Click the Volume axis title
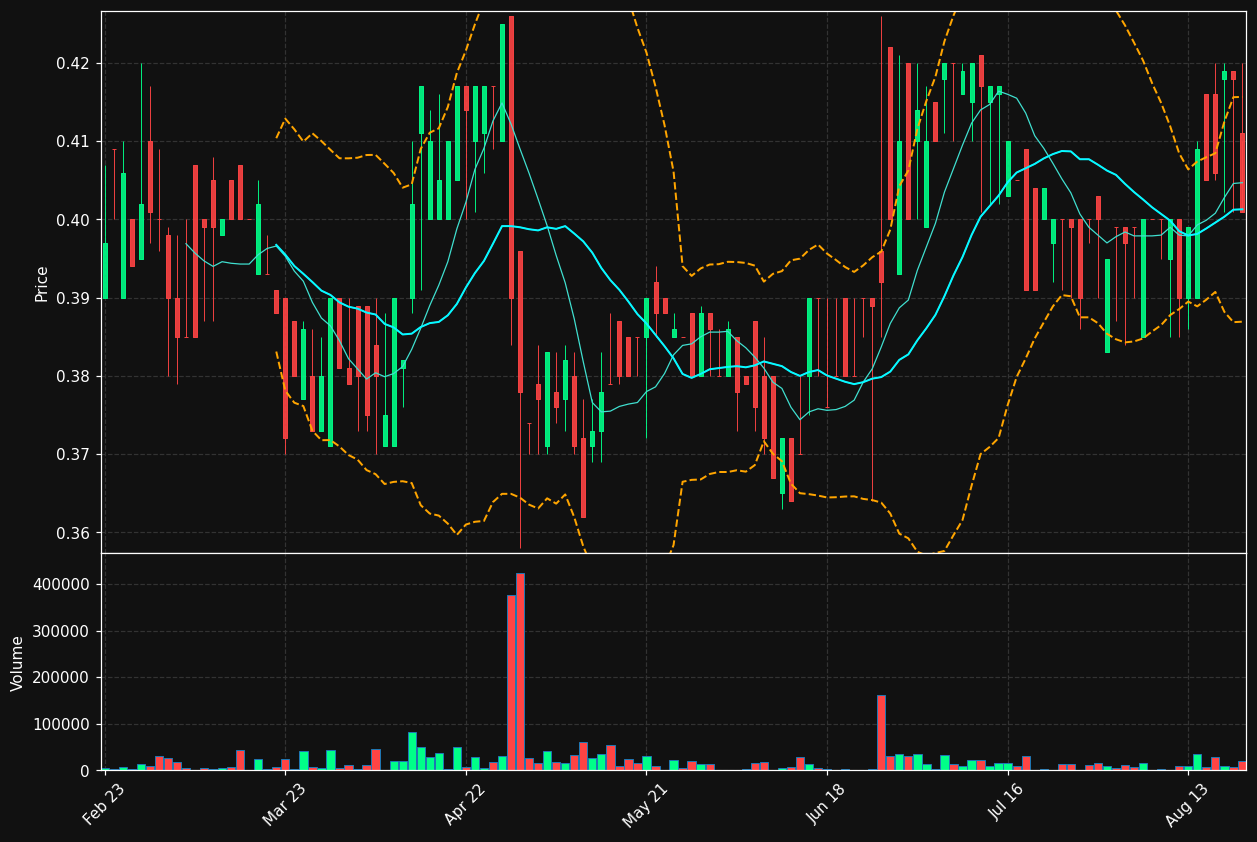This screenshot has width=1257, height=842. 18,663
